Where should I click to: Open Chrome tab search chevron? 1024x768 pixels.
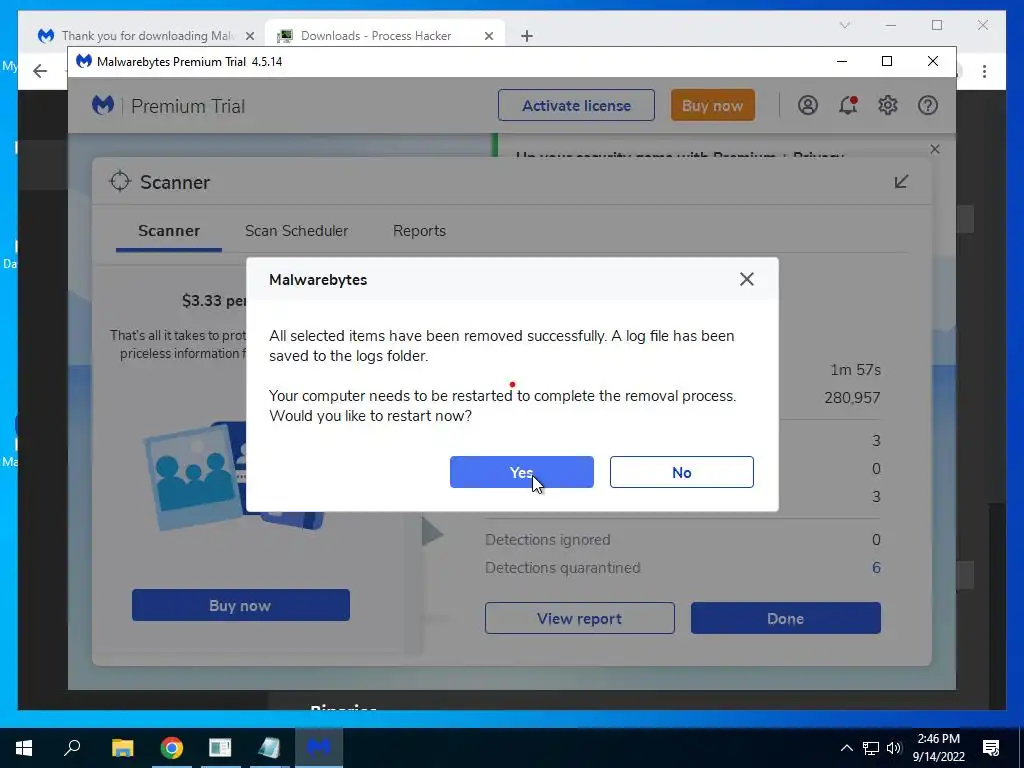point(844,25)
